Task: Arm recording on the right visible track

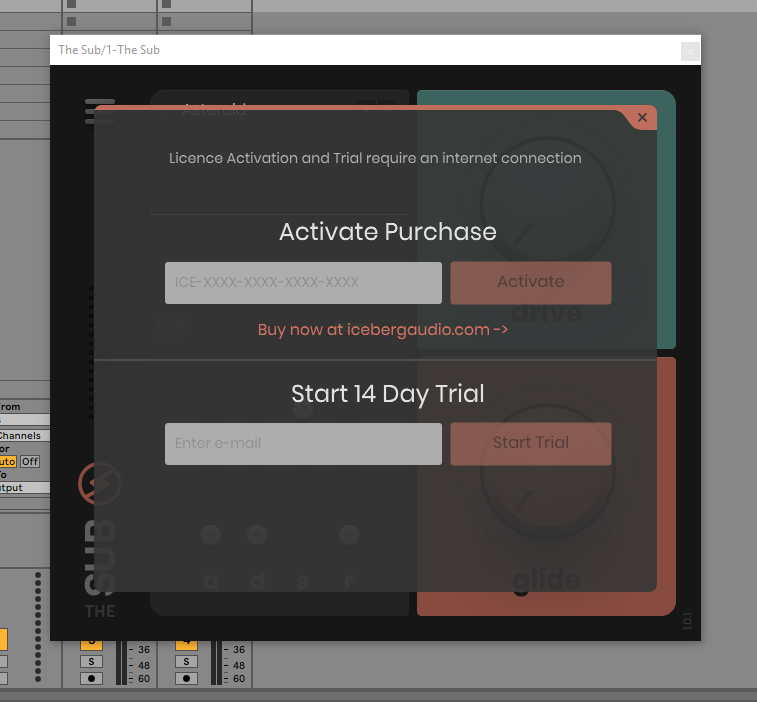Action: click(186, 678)
